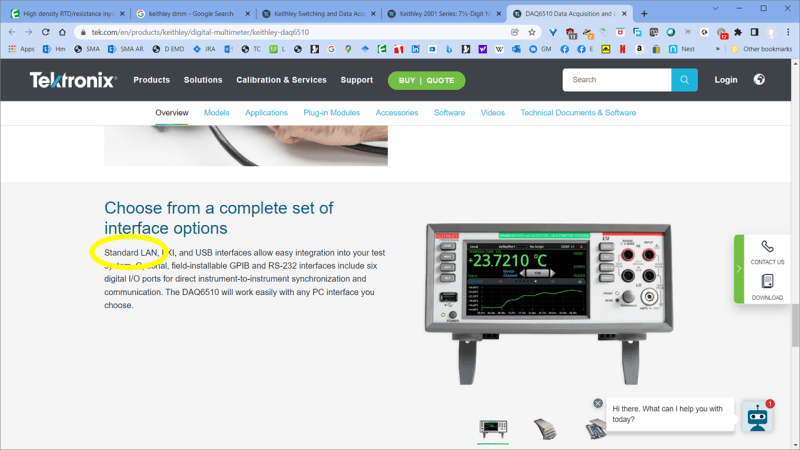Open the Yahoo bookmark
The width and height of the screenshot is (800, 450).
point(482,49)
